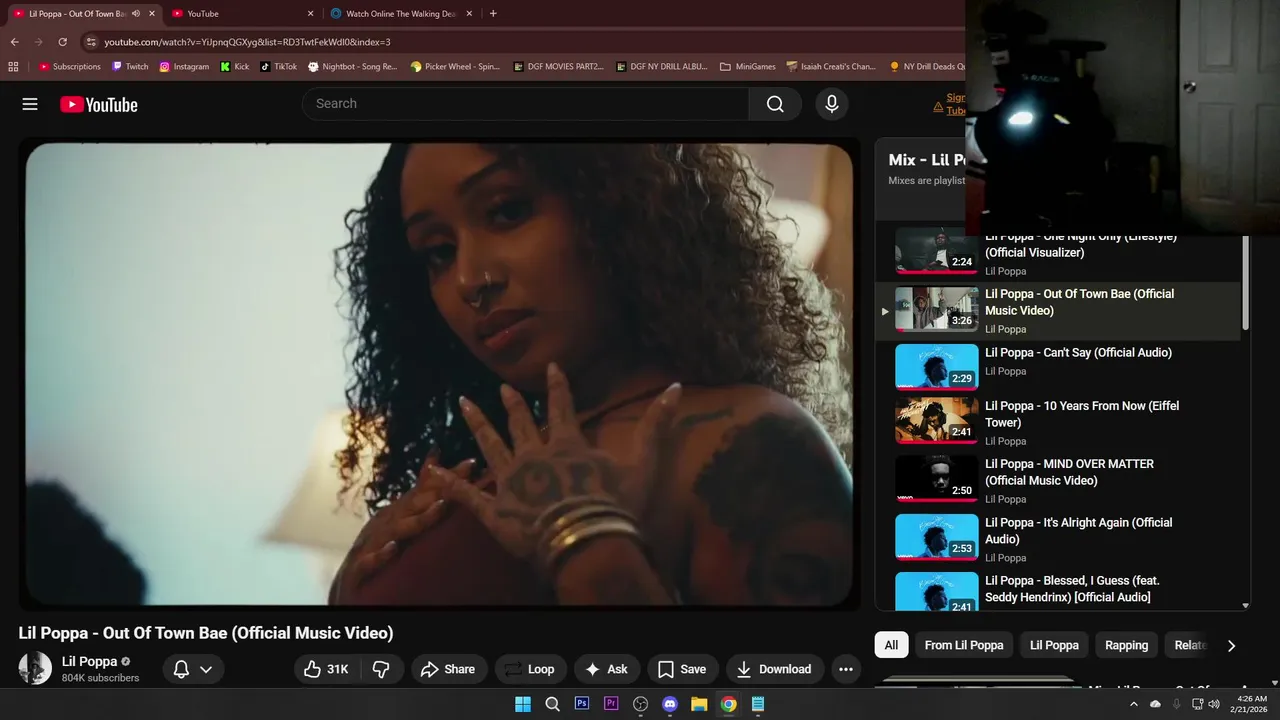Mute the tab via speaker icon
This screenshot has width=1280, height=720.
136,14
